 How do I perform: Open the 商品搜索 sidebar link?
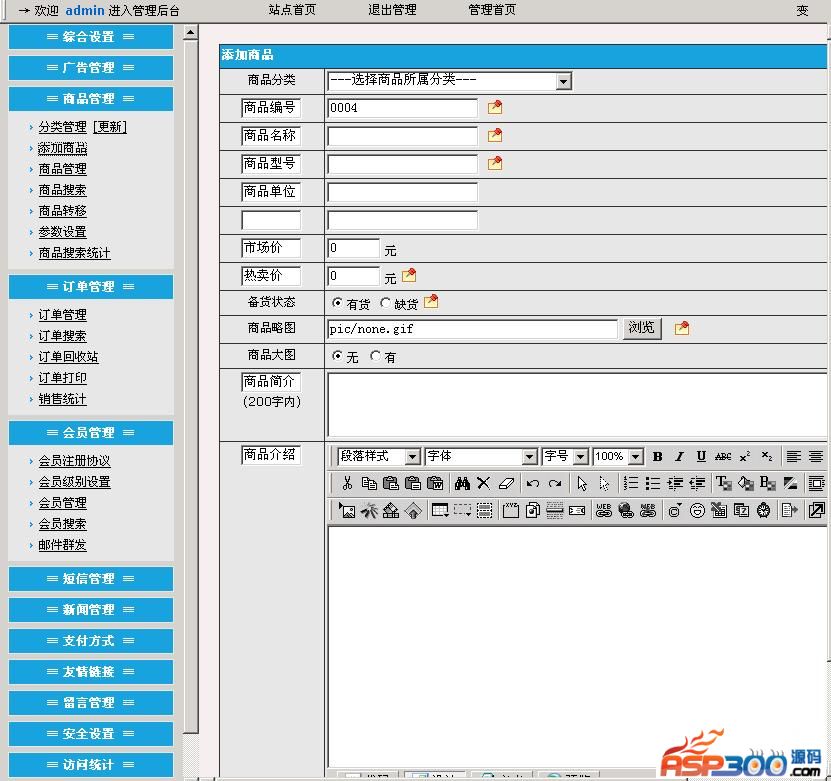click(63, 190)
